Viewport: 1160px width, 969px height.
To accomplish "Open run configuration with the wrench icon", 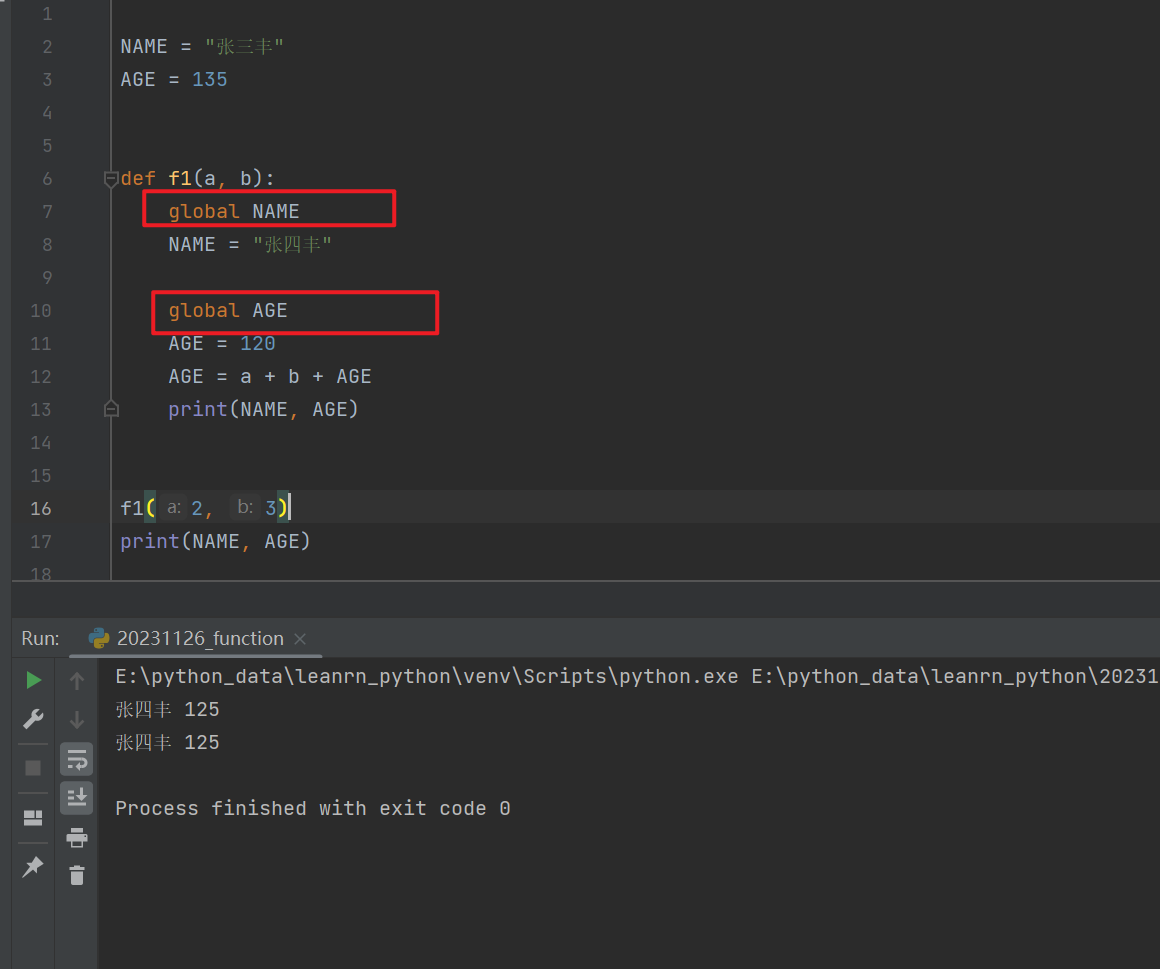I will 33,719.
